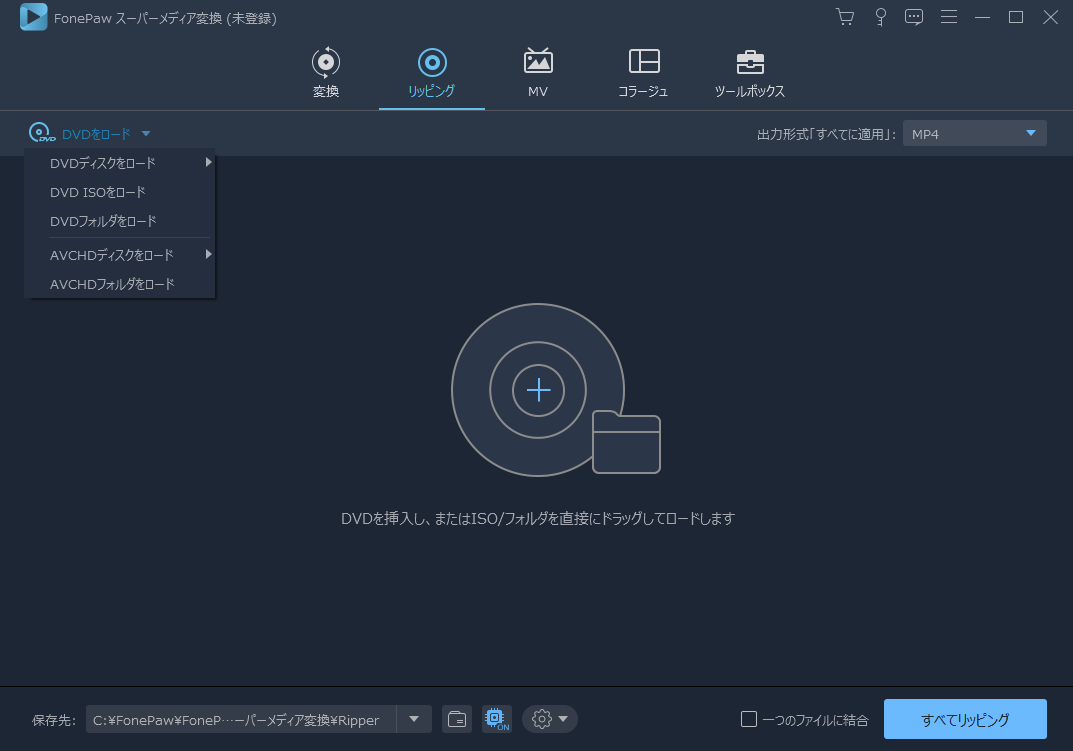Select the リッピング tab
Viewport: 1073px width, 751px height.
point(432,73)
